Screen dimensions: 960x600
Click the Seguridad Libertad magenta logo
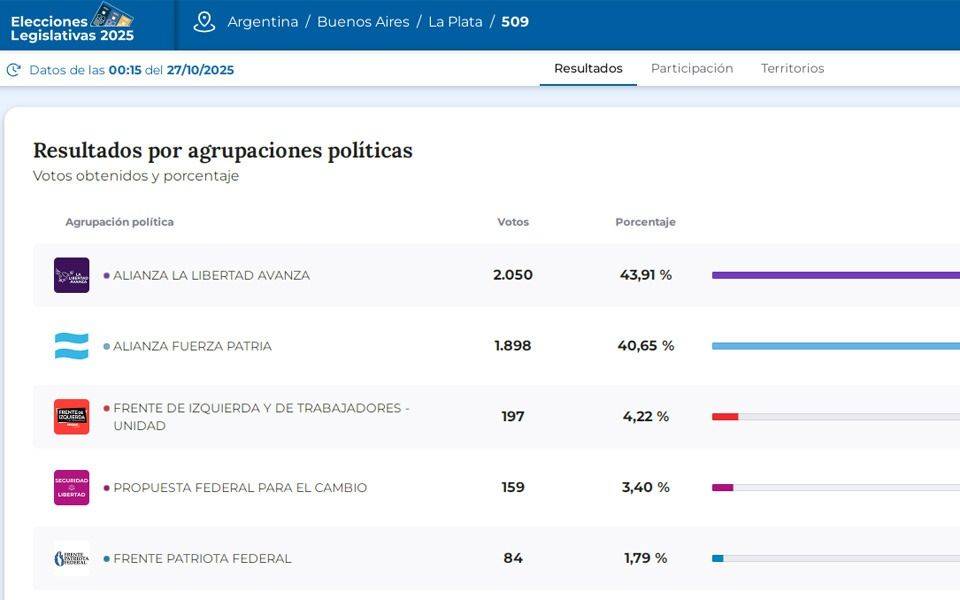71,488
